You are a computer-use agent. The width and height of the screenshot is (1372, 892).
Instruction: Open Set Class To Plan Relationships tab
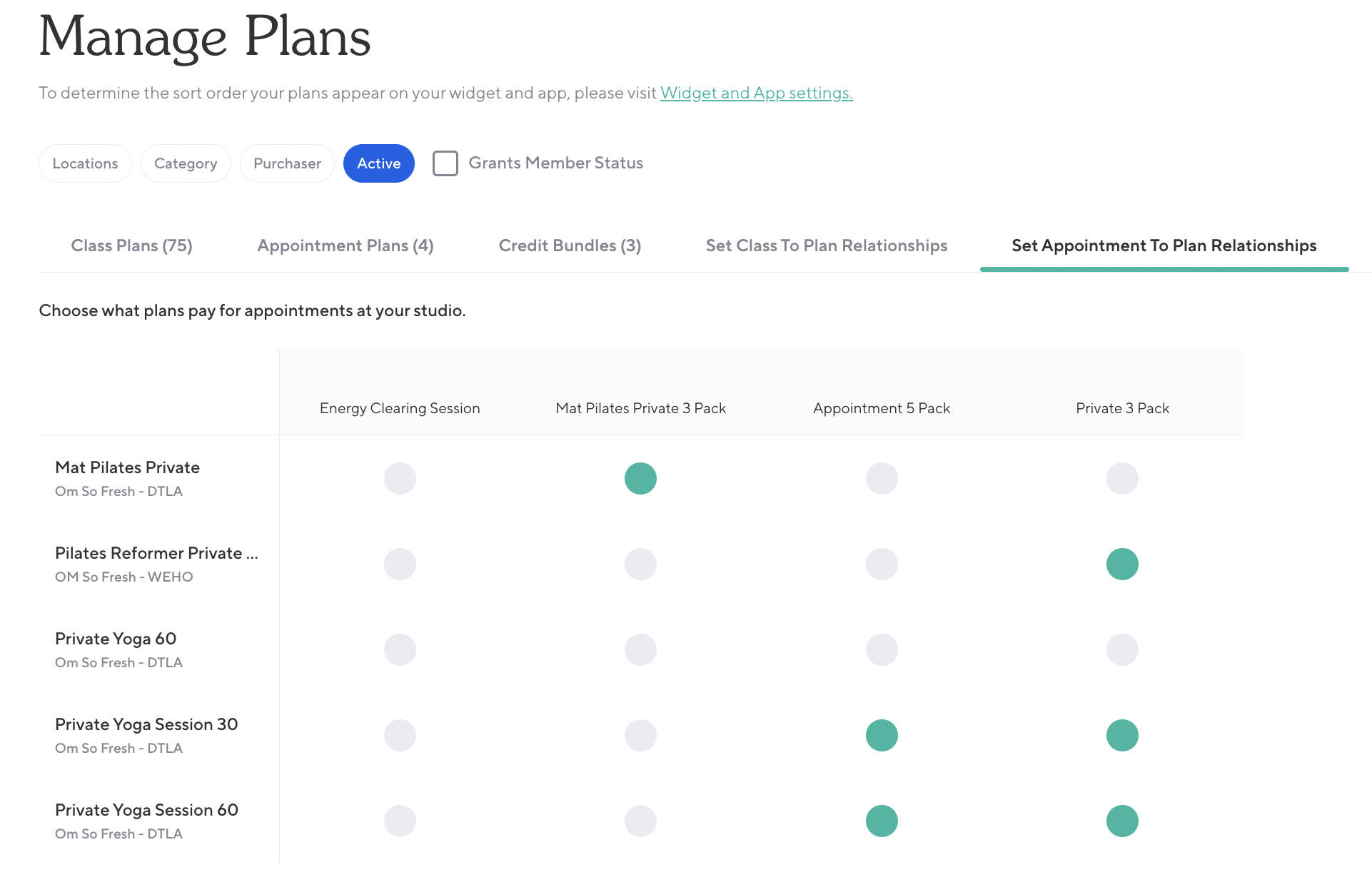pos(826,245)
